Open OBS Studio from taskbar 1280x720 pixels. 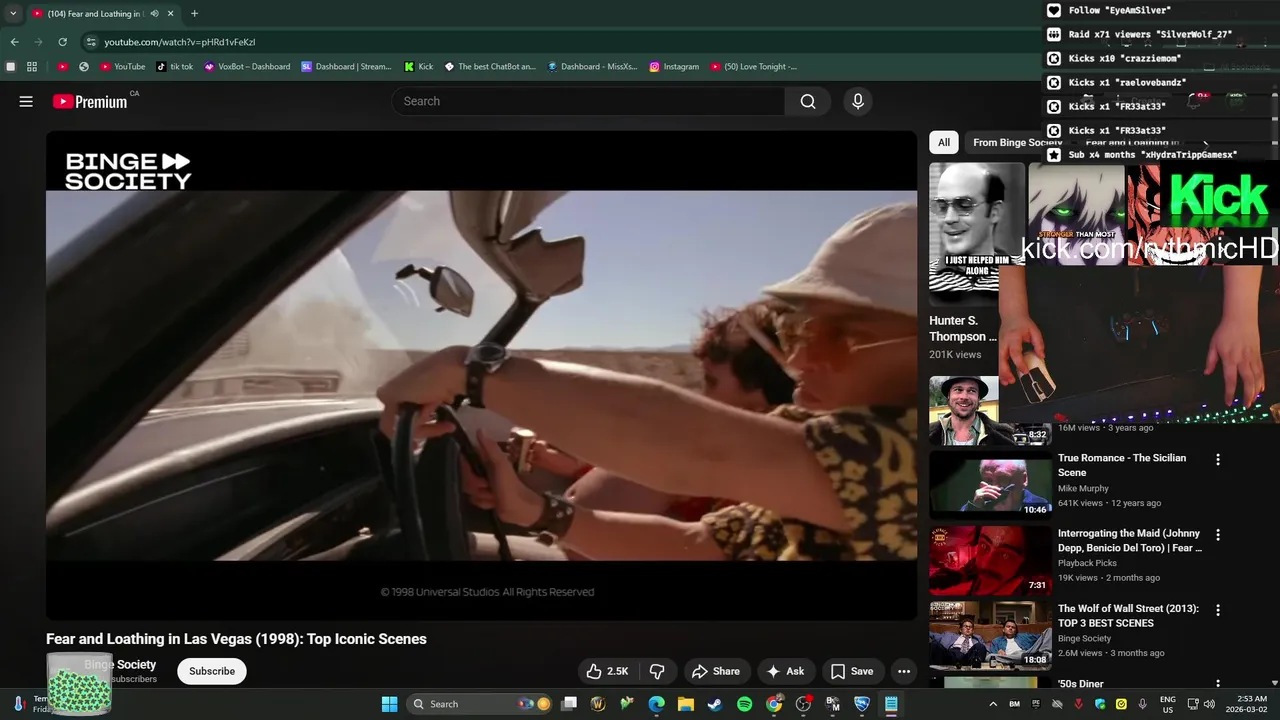point(803,704)
